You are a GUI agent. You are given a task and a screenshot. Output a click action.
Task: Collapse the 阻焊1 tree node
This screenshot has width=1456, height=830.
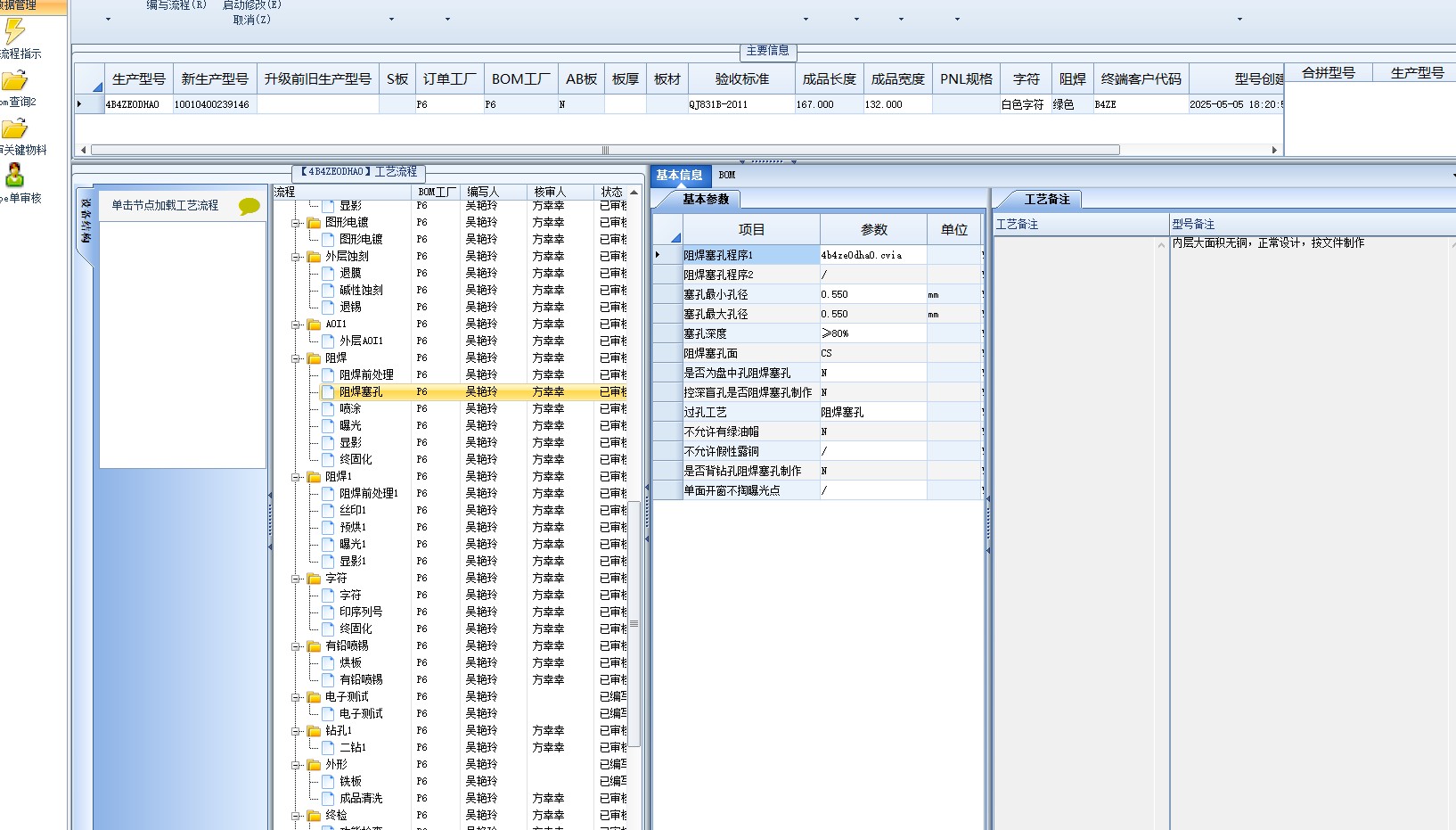point(296,477)
